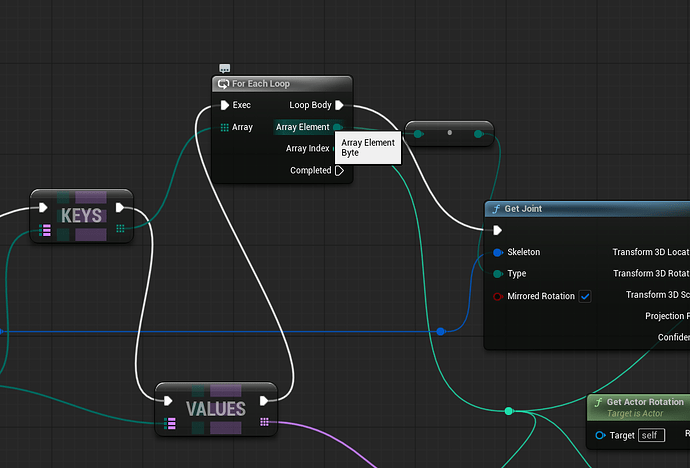Click the Completed exec output pin

click(x=339, y=170)
